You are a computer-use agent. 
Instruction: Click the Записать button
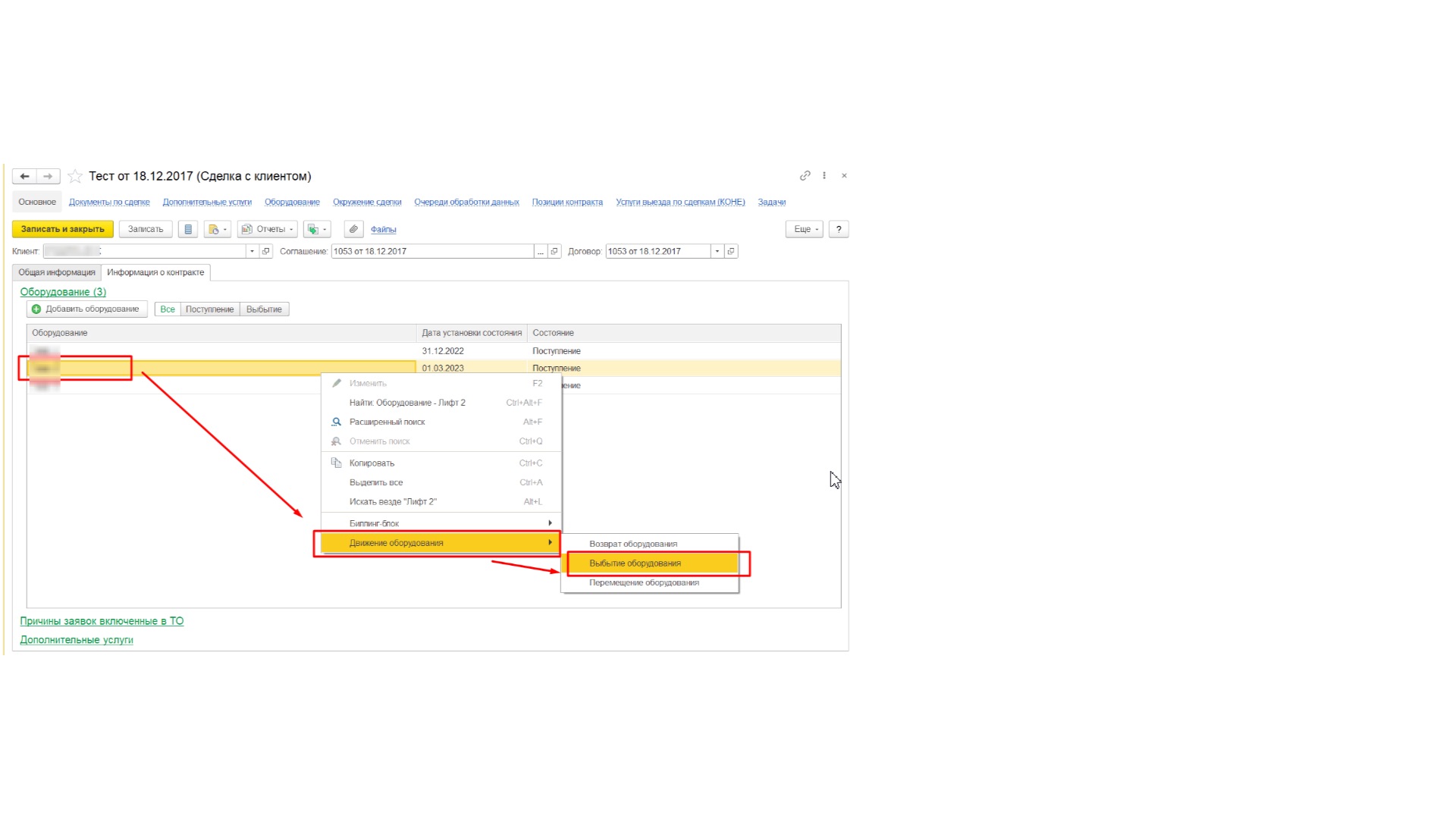(146, 229)
